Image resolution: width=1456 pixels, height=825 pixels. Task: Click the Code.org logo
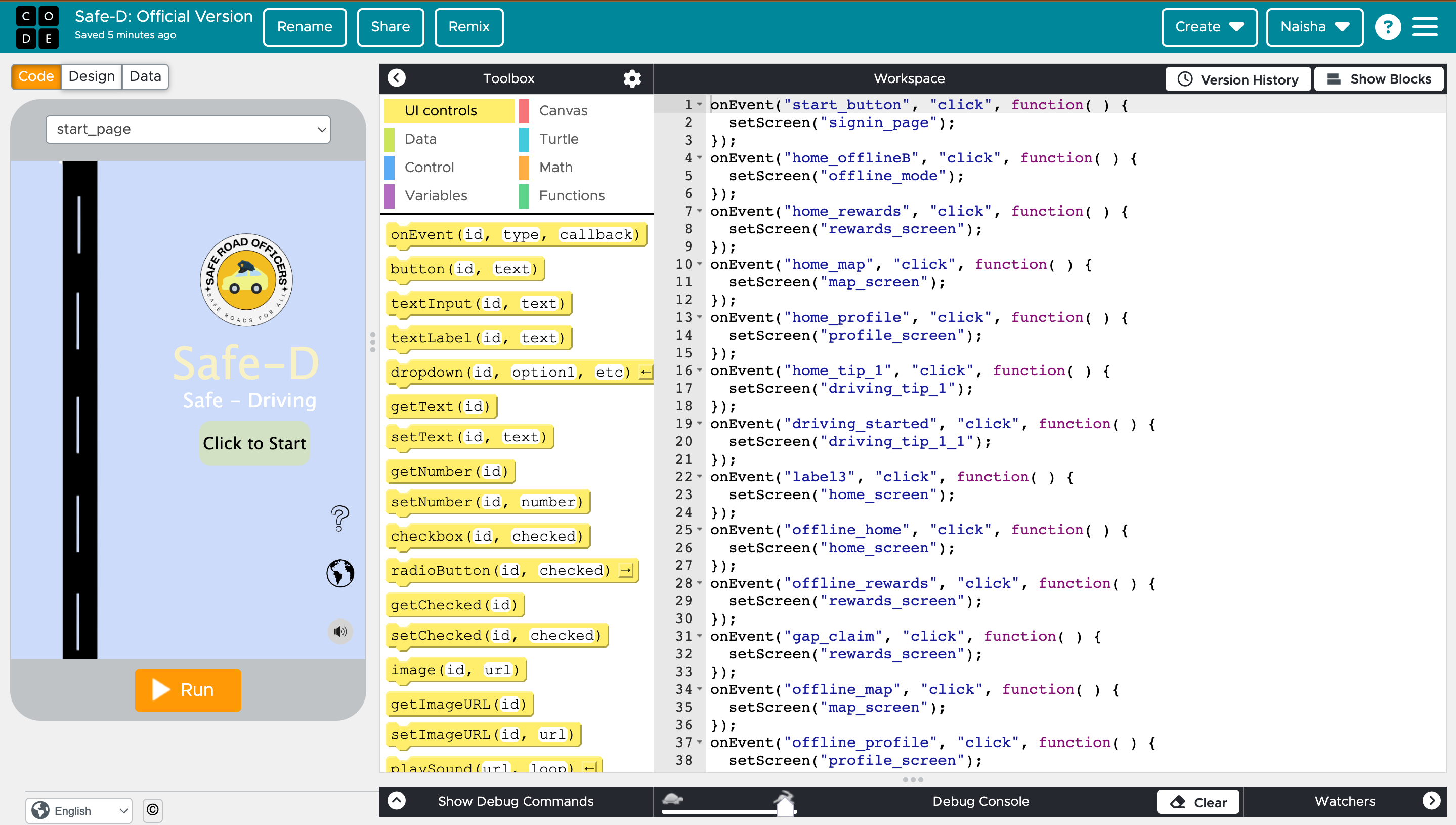coord(37,27)
